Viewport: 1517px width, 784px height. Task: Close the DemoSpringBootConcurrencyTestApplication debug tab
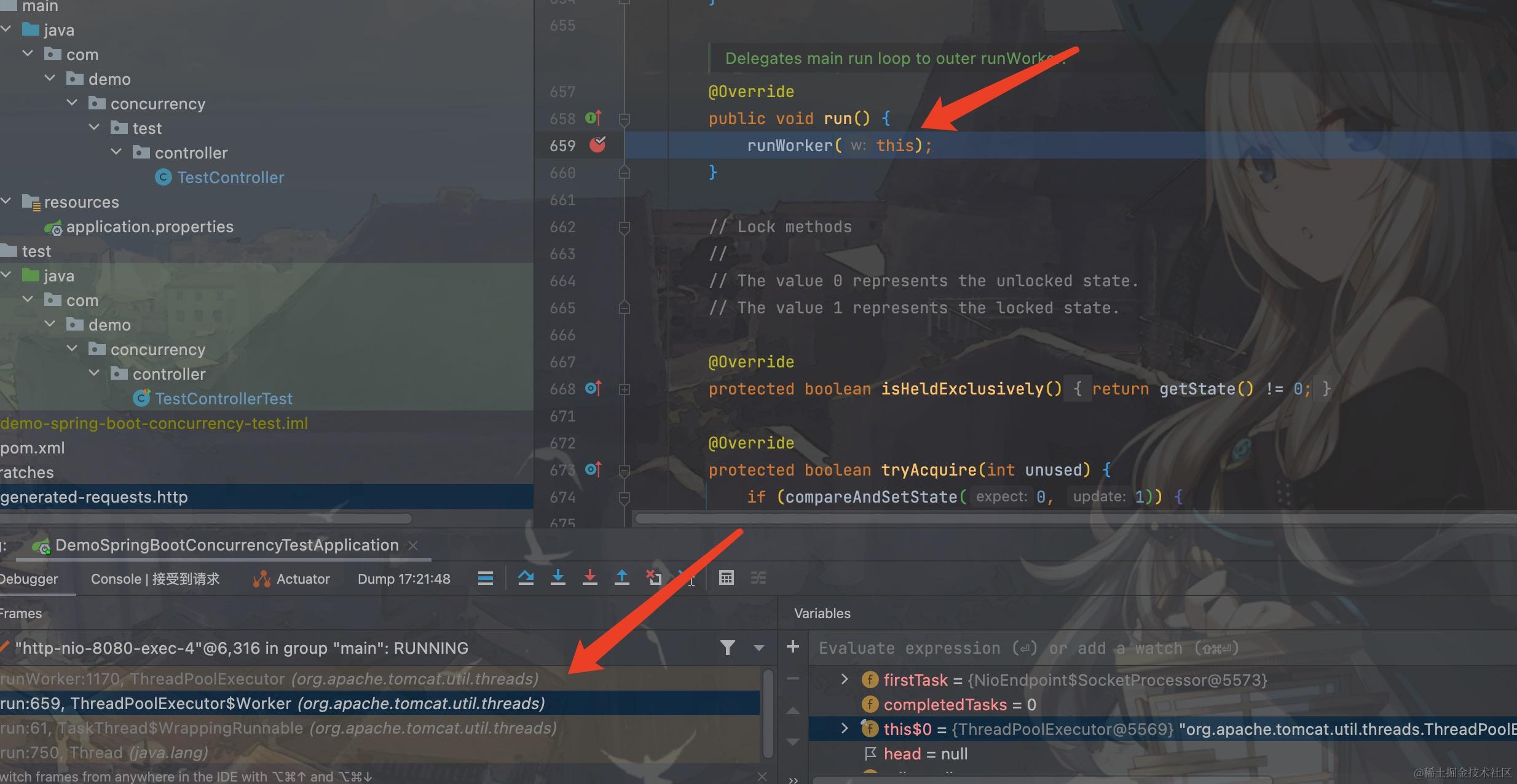(413, 546)
